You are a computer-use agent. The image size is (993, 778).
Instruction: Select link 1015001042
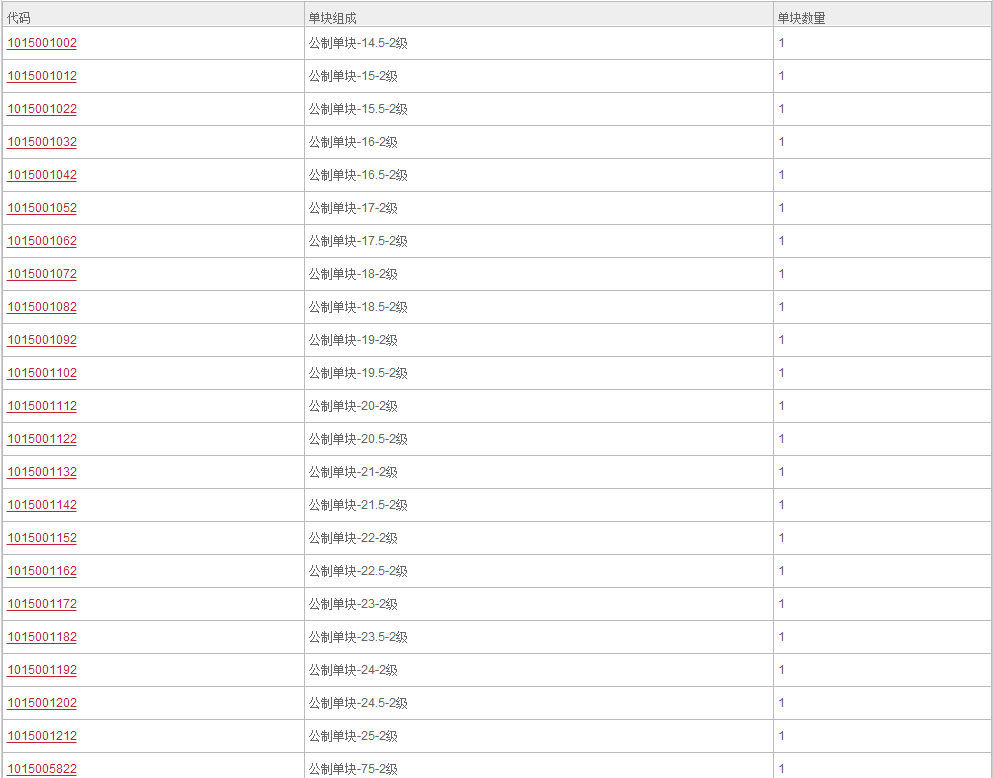(x=42, y=175)
